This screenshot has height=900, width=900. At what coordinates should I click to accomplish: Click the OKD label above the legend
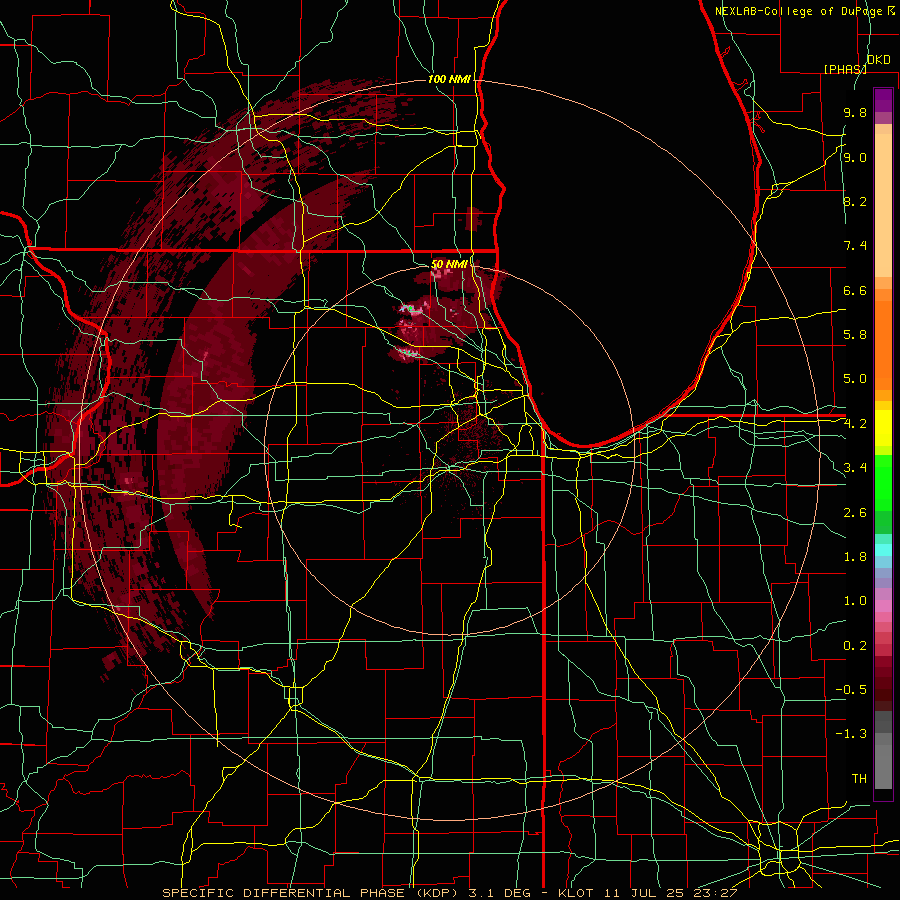click(x=878, y=60)
